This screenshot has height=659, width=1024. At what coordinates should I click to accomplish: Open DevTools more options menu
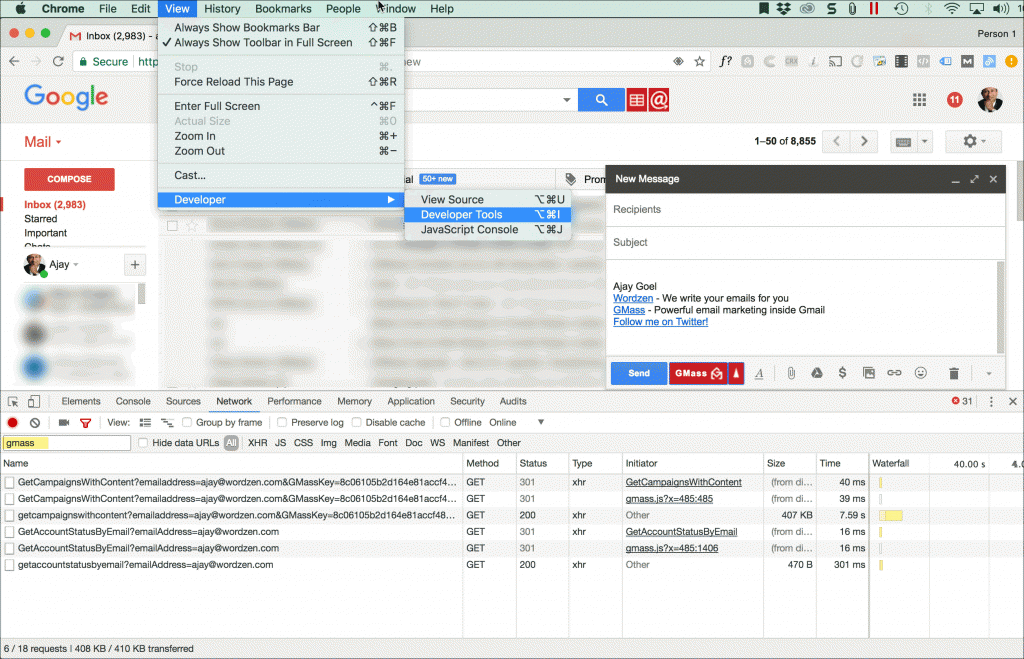pos(991,402)
